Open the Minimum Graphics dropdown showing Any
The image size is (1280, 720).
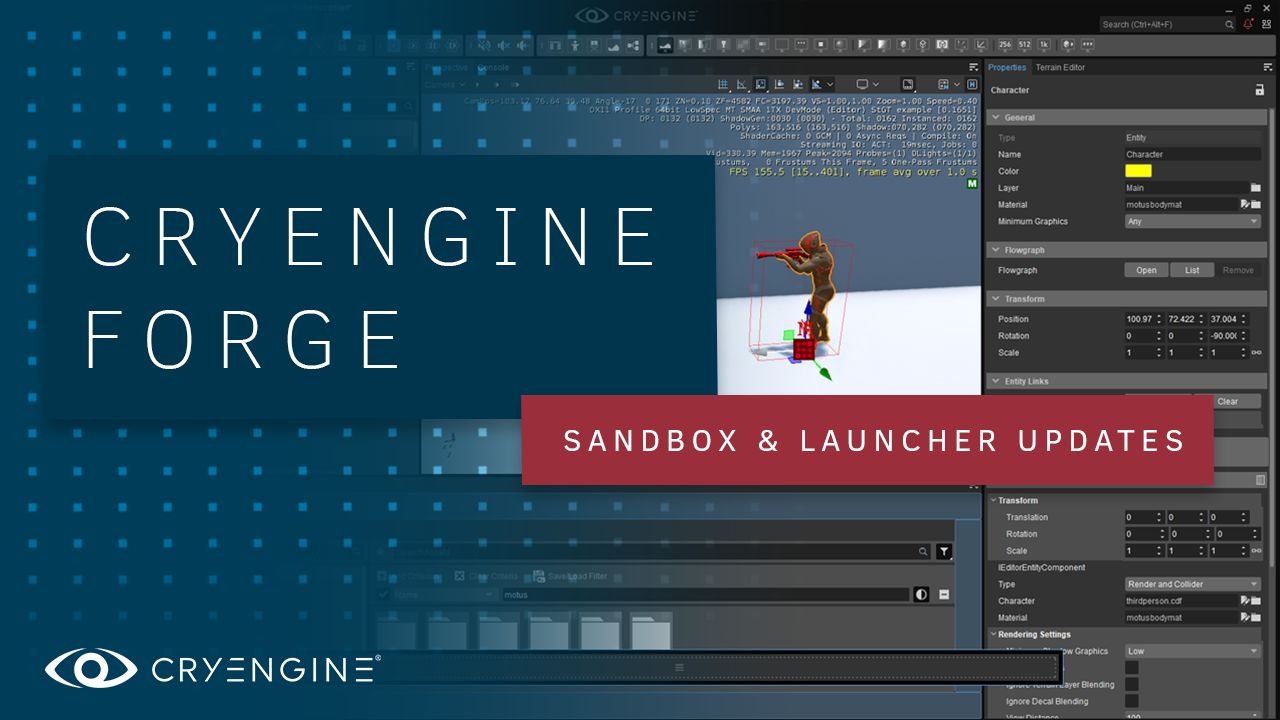[x=1193, y=221]
